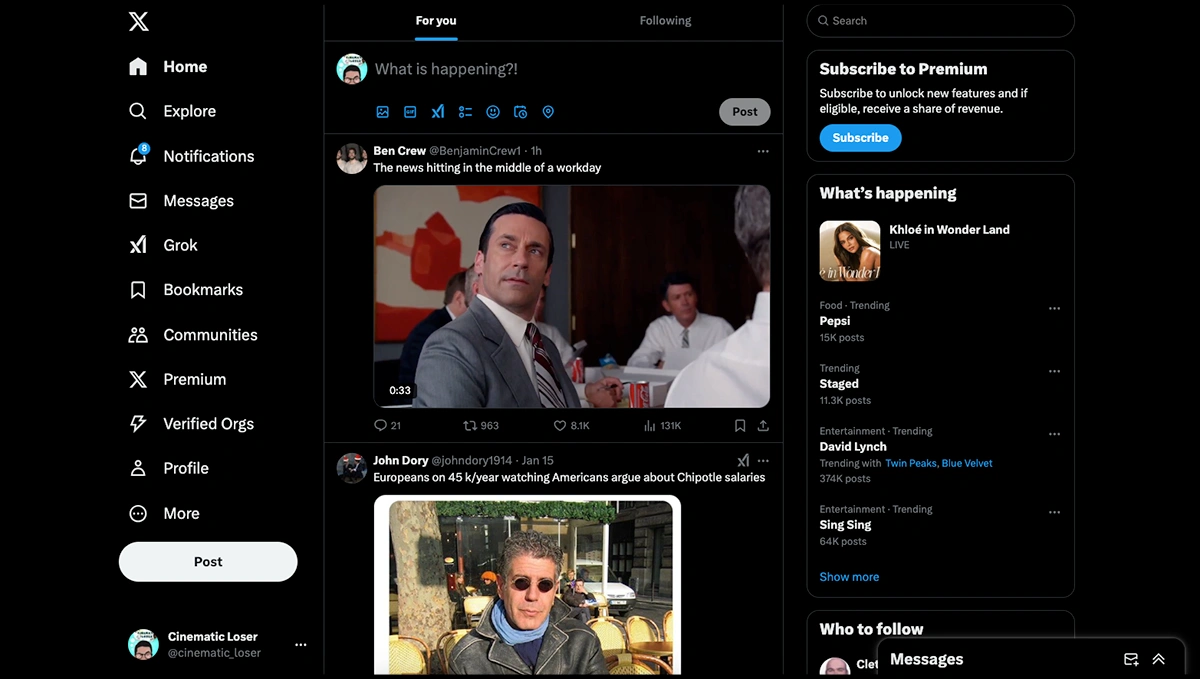
Task: Switch to the Following tab
Action: (665, 21)
